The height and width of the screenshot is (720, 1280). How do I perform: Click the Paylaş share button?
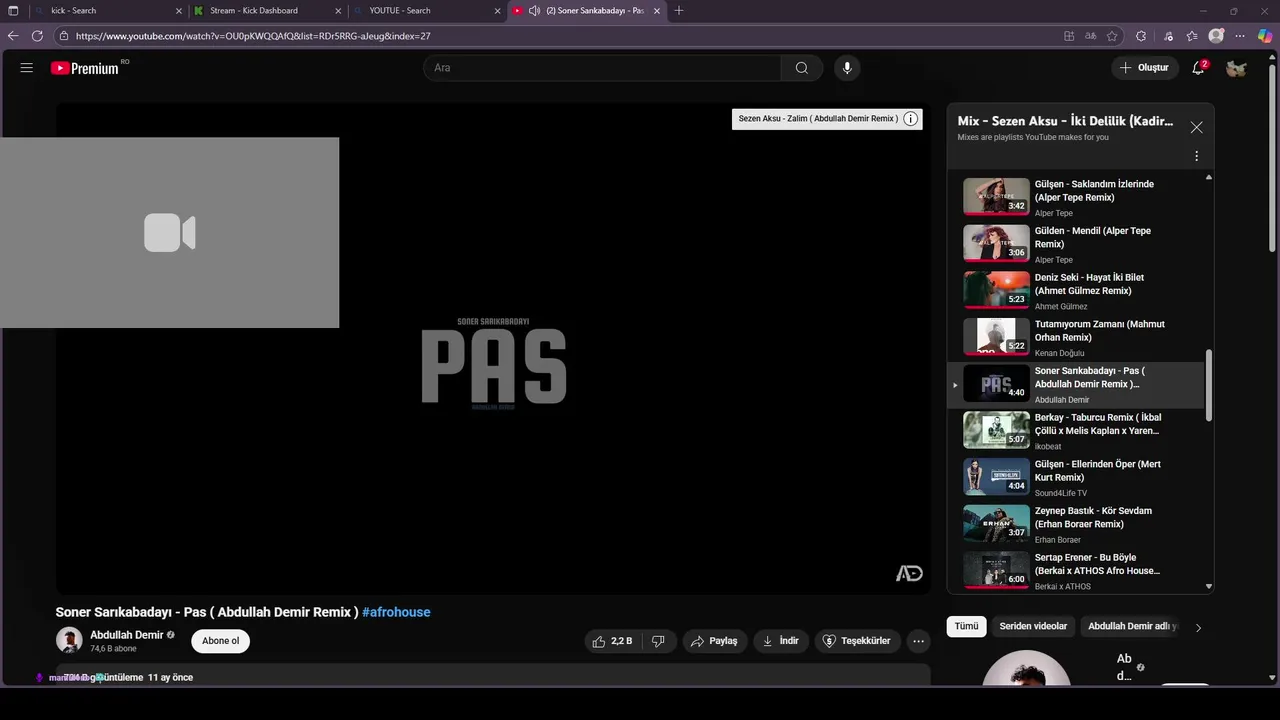(714, 641)
